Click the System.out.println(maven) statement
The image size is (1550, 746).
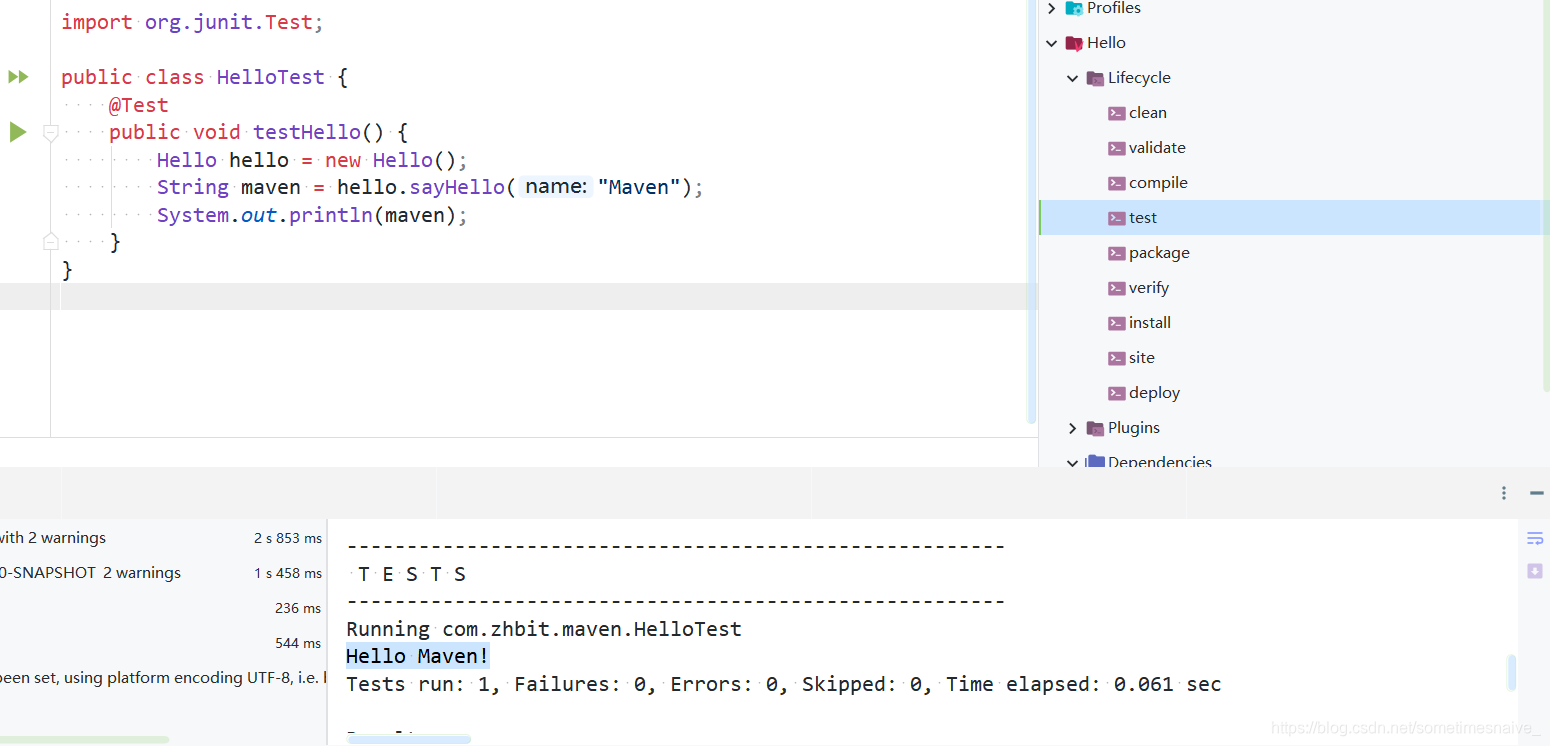coord(312,215)
